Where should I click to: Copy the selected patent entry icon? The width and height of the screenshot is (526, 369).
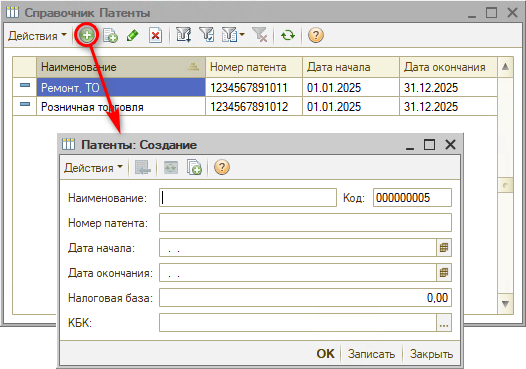110,35
